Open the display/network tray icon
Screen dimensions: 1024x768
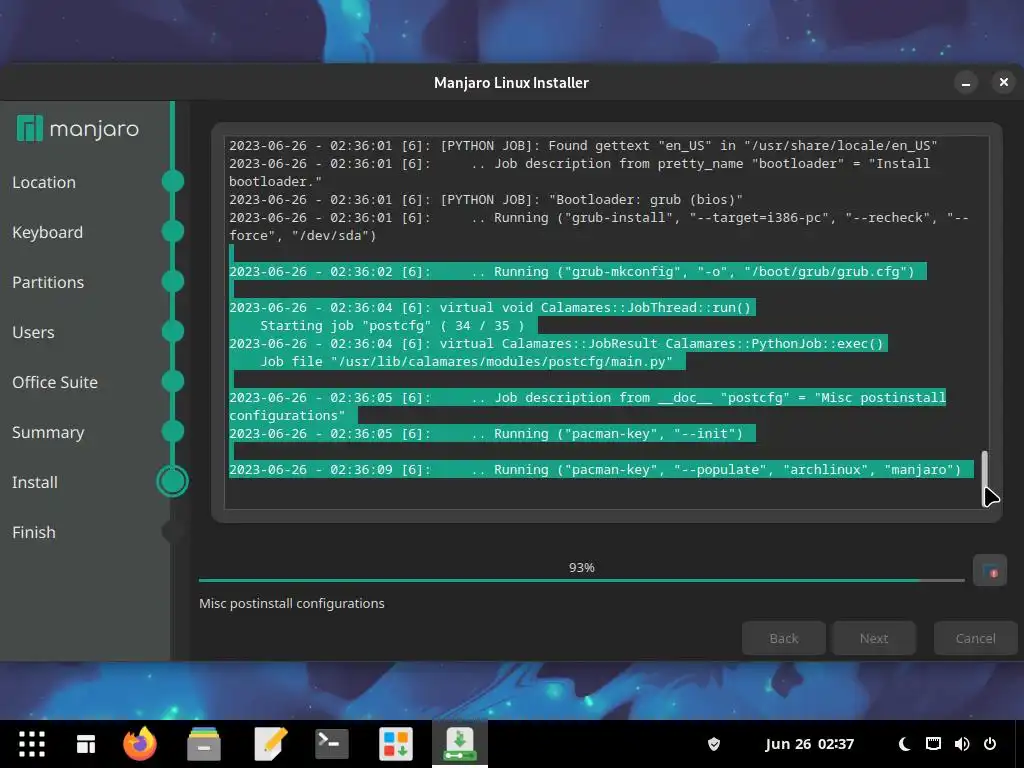point(933,744)
